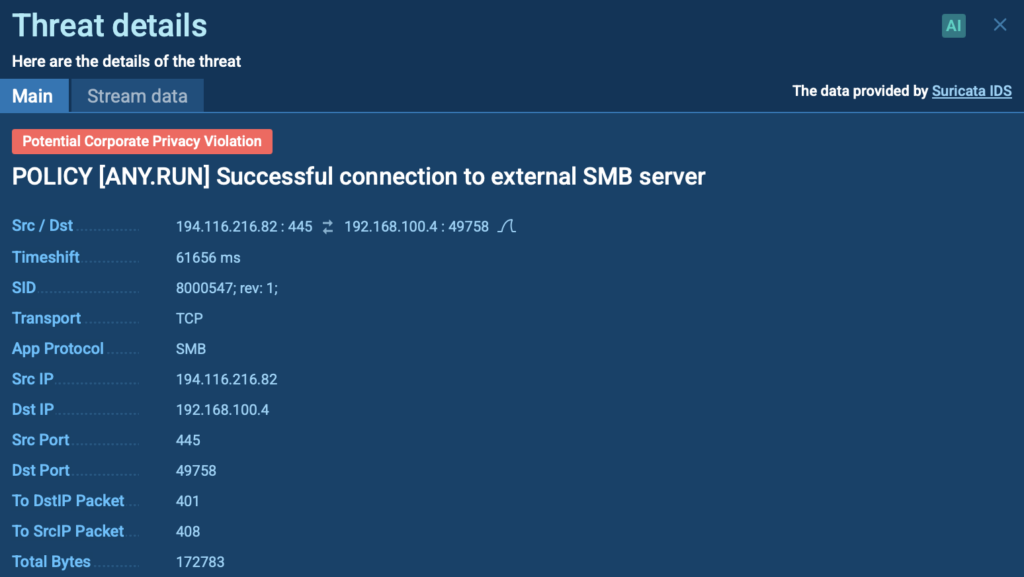
Task: Follow the Suricata IDS link
Action: (971, 91)
